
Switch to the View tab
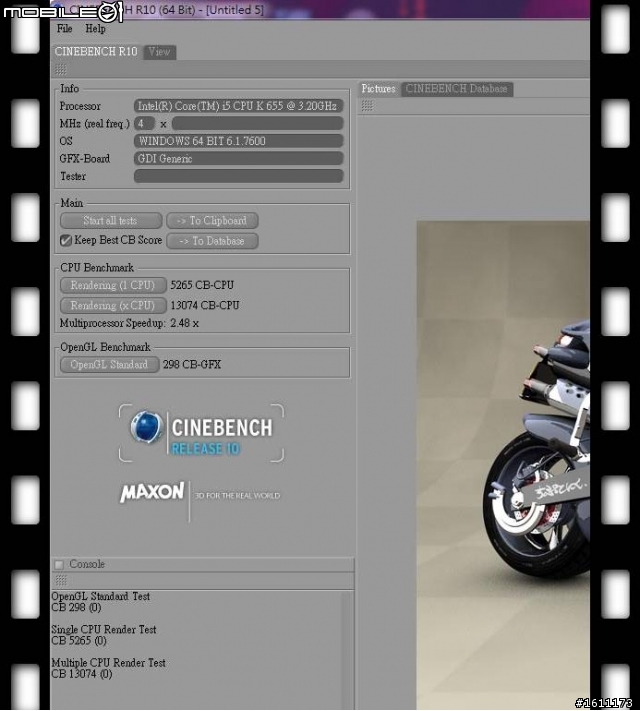point(159,52)
